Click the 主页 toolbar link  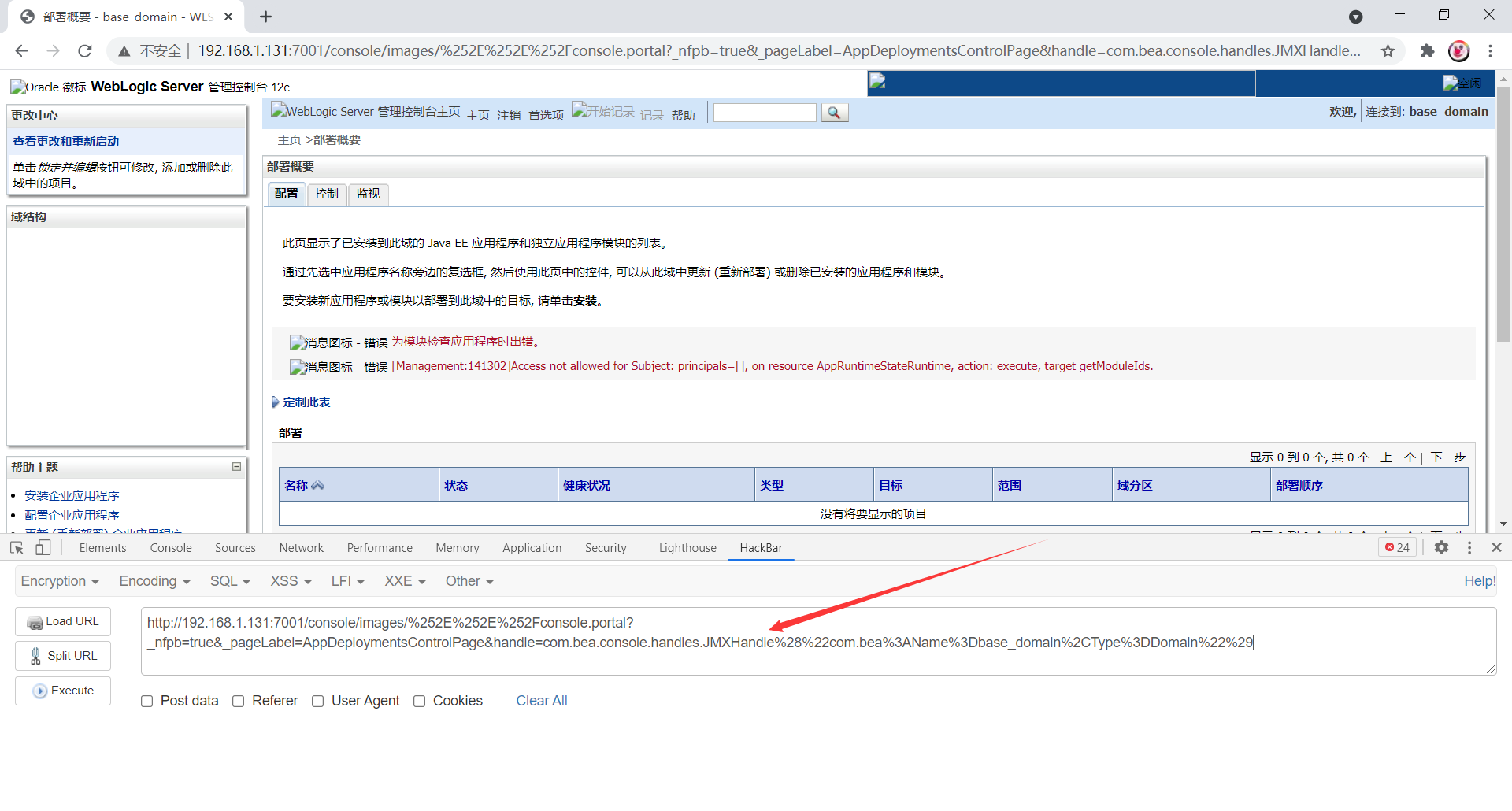(x=478, y=116)
